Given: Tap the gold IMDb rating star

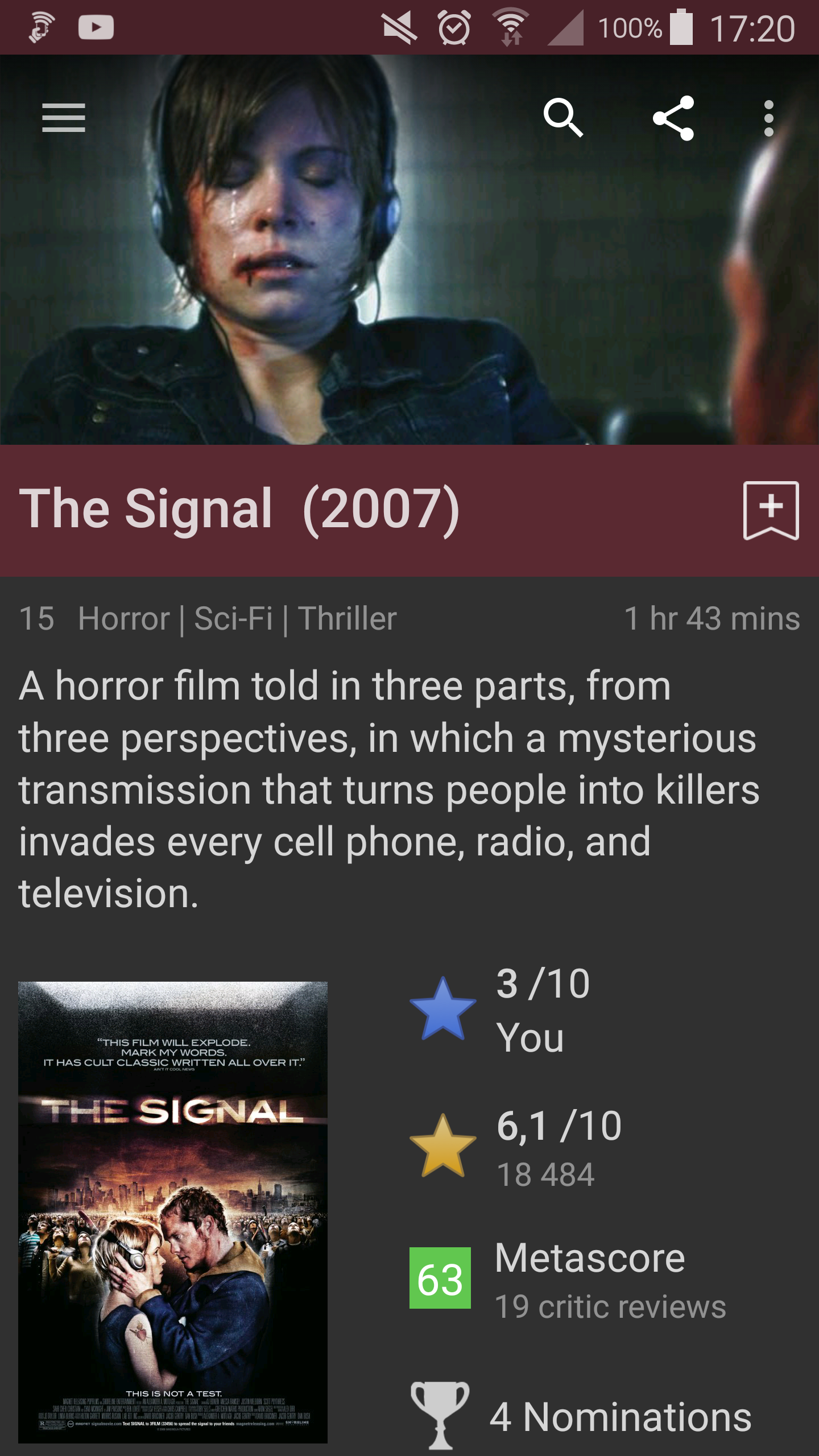Looking at the screenshot, I should pos(442,1145).
